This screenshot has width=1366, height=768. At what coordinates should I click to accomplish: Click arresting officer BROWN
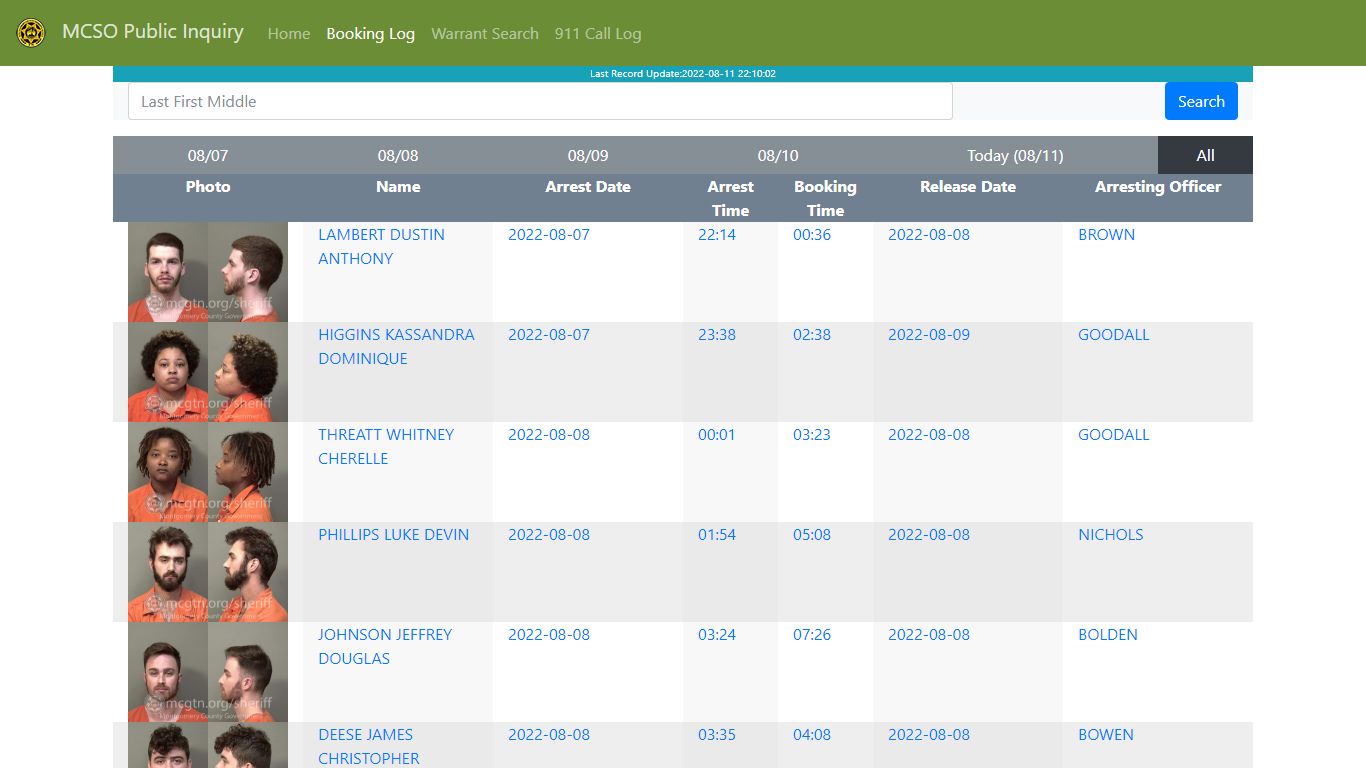(x=1106, y=234)
